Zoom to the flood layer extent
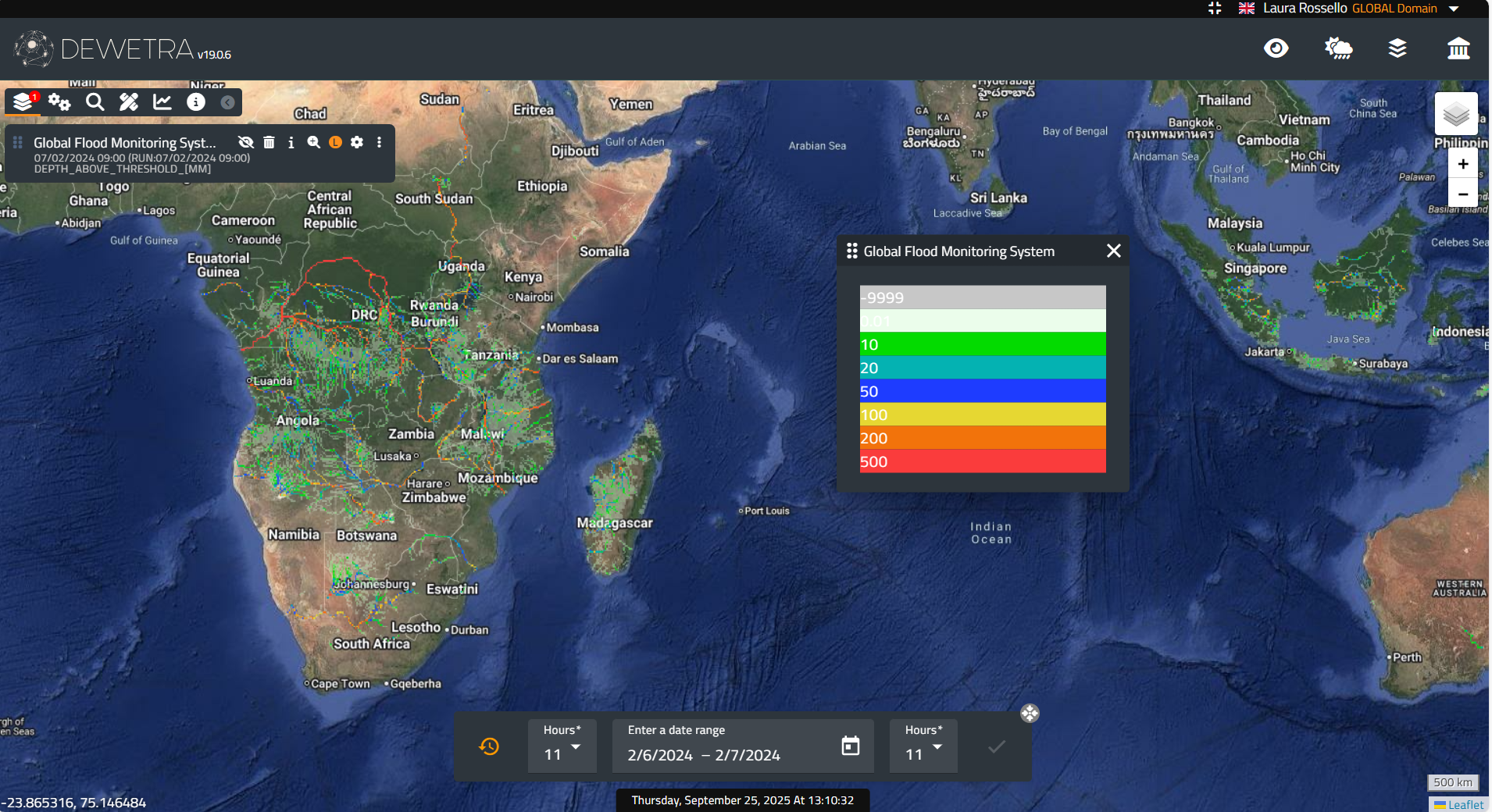 313,142
